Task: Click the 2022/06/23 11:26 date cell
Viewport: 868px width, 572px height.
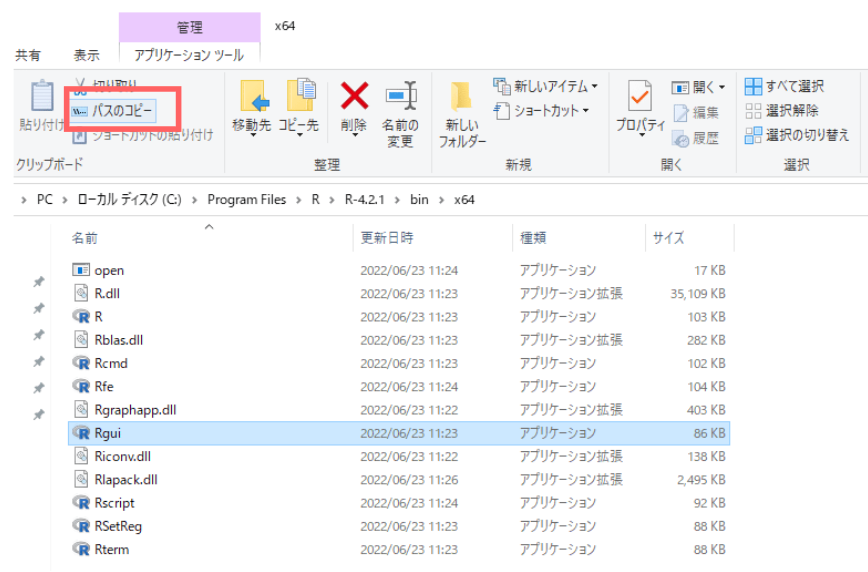Action: [409, 480]
